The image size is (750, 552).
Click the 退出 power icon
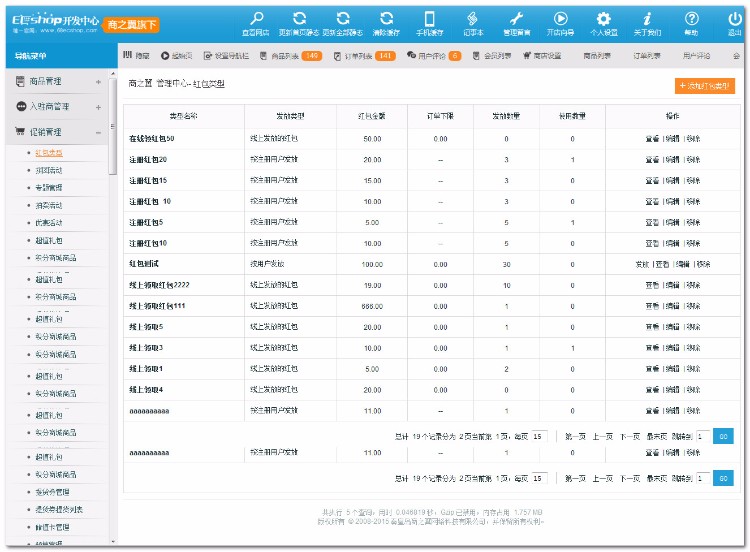735,19
